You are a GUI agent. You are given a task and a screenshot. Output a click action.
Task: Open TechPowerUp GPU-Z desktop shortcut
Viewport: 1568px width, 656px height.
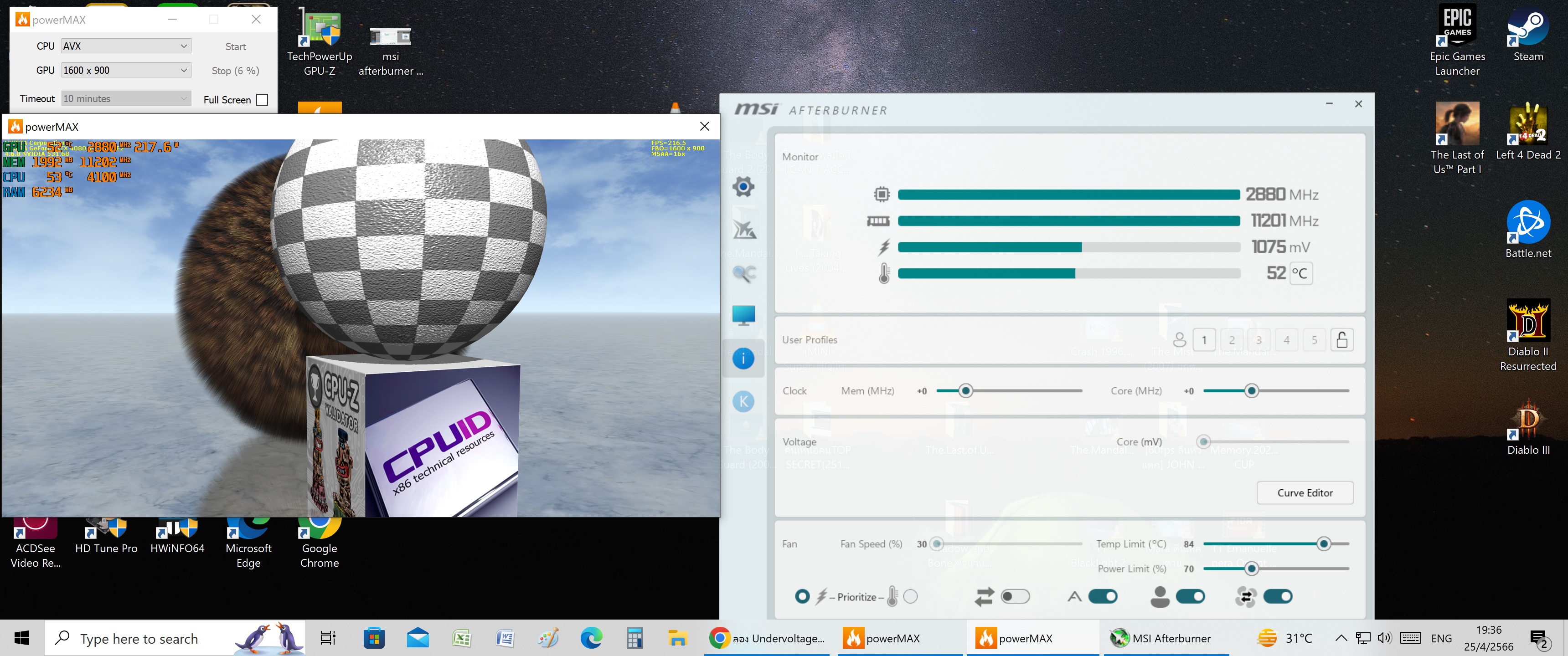[320, 43]
